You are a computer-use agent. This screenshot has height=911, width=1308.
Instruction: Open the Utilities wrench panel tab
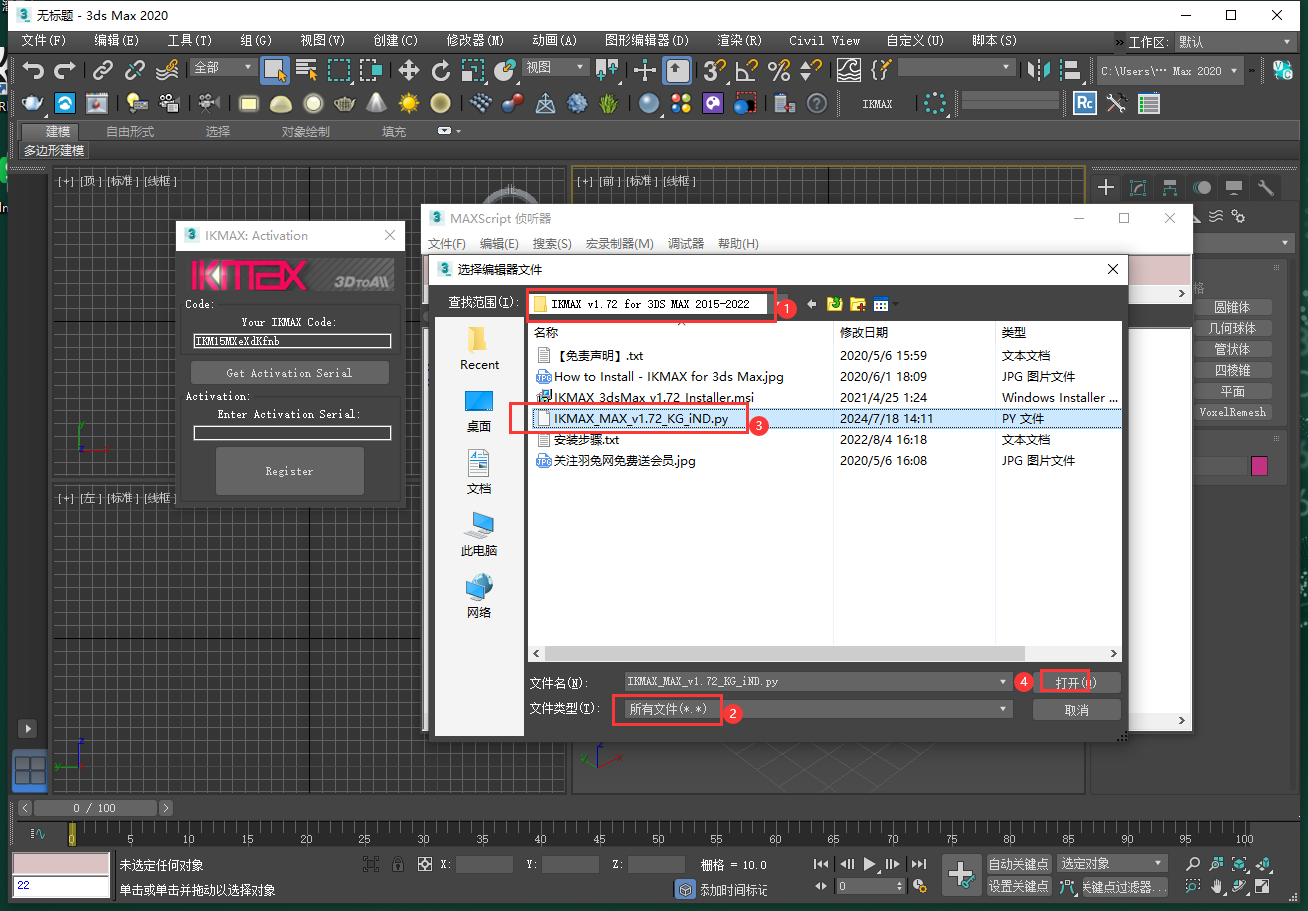coord(1266,187)
